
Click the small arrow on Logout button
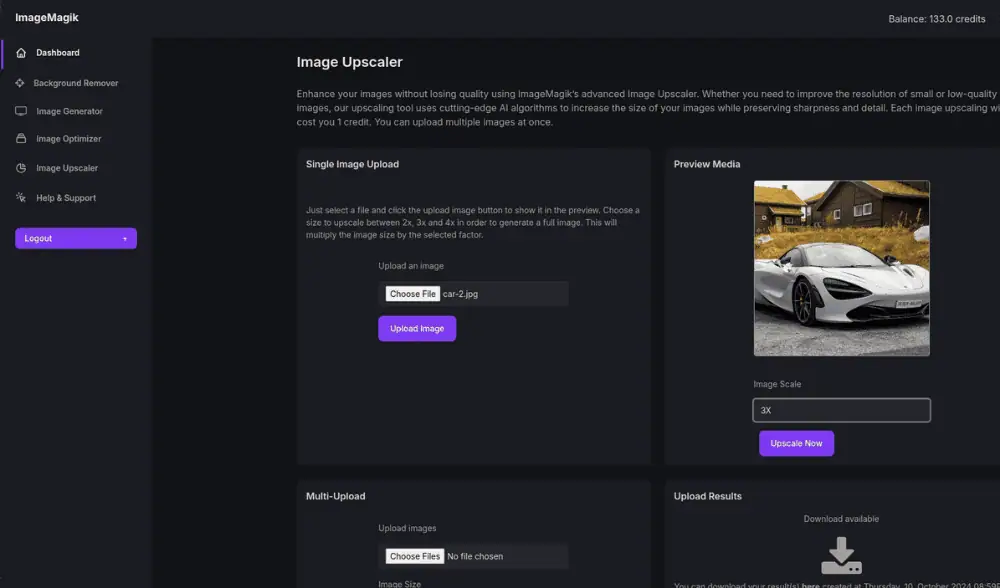124,239
